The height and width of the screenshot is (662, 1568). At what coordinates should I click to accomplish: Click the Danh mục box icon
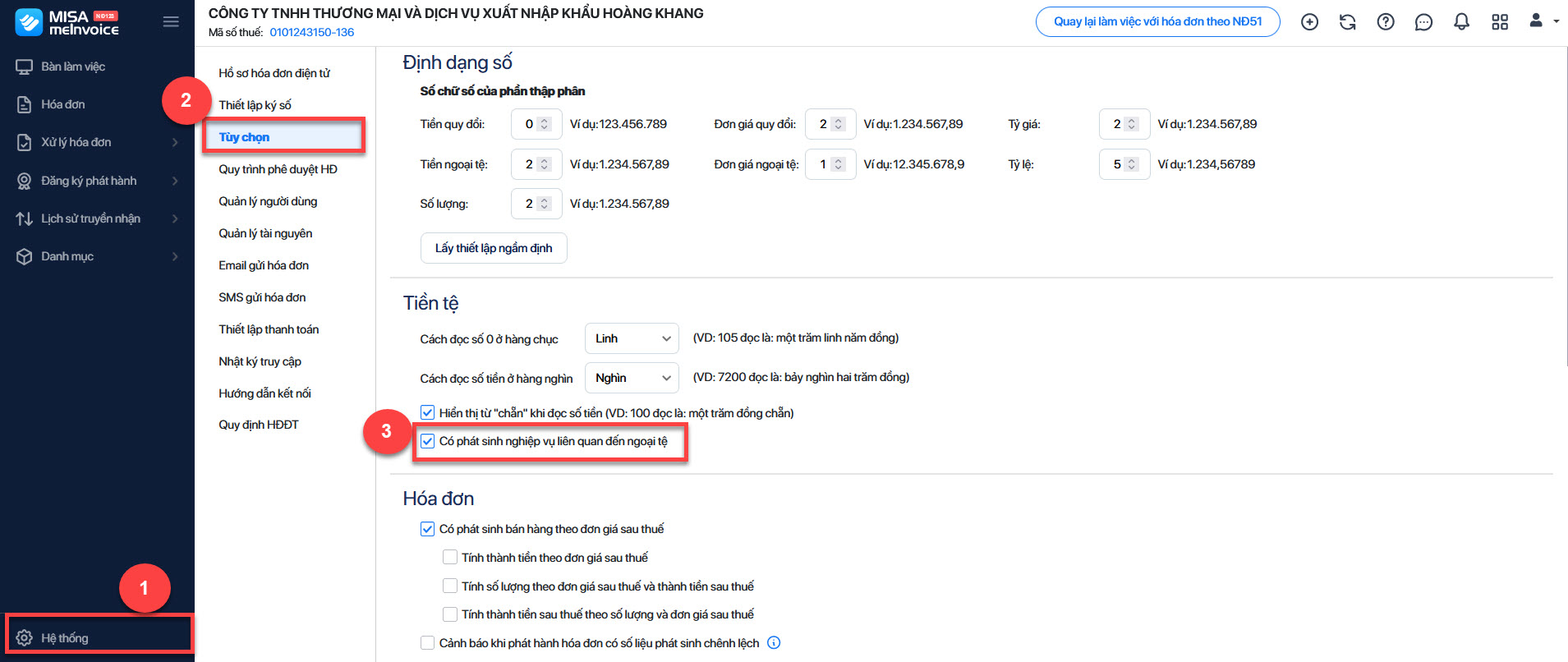point(25,256)
